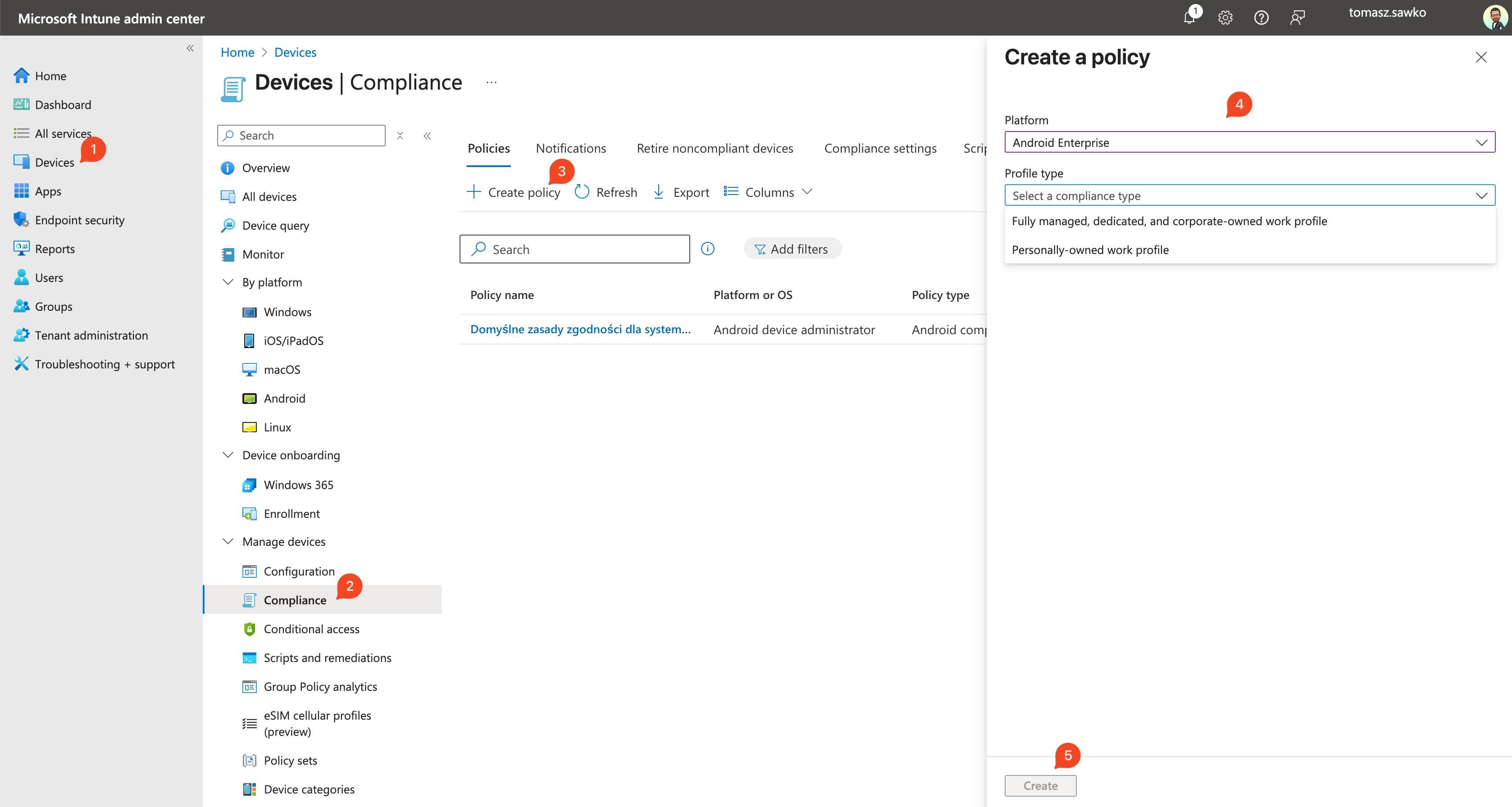
Task: Open the help question mark icon
Action: pyautogui.click(x=1262, y=18)
